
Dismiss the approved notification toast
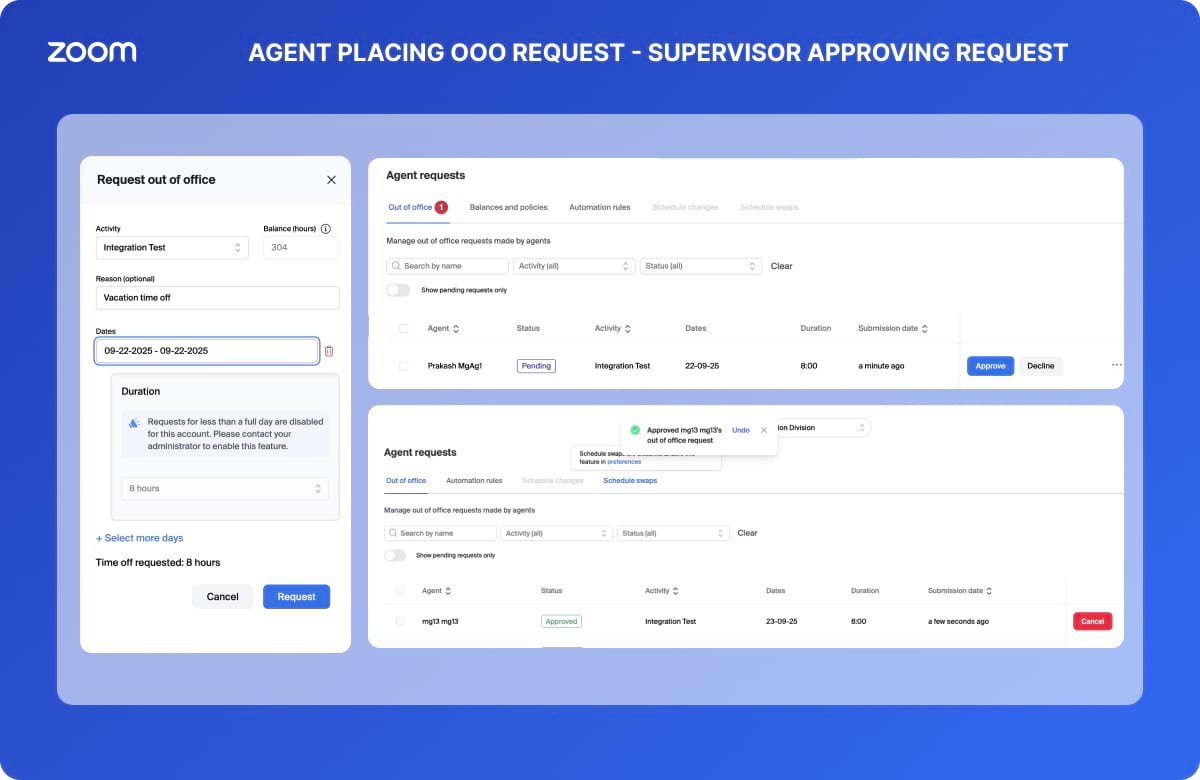[764, 430]
